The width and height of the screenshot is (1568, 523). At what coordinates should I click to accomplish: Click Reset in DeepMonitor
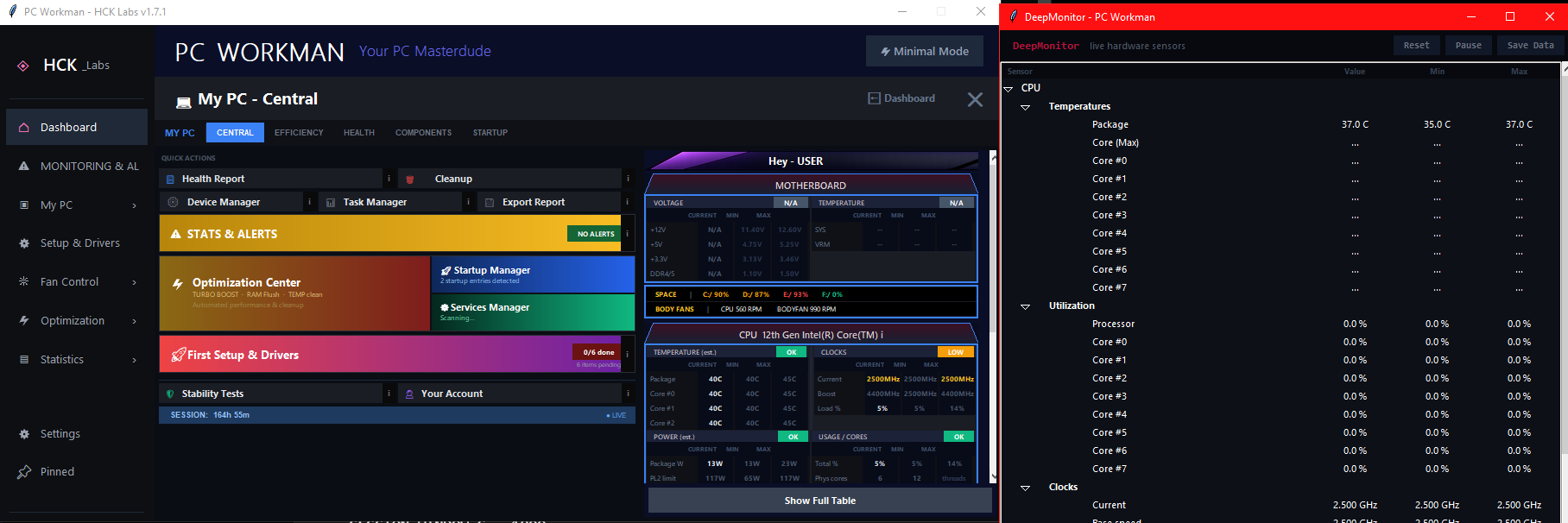pos(1416,46)
